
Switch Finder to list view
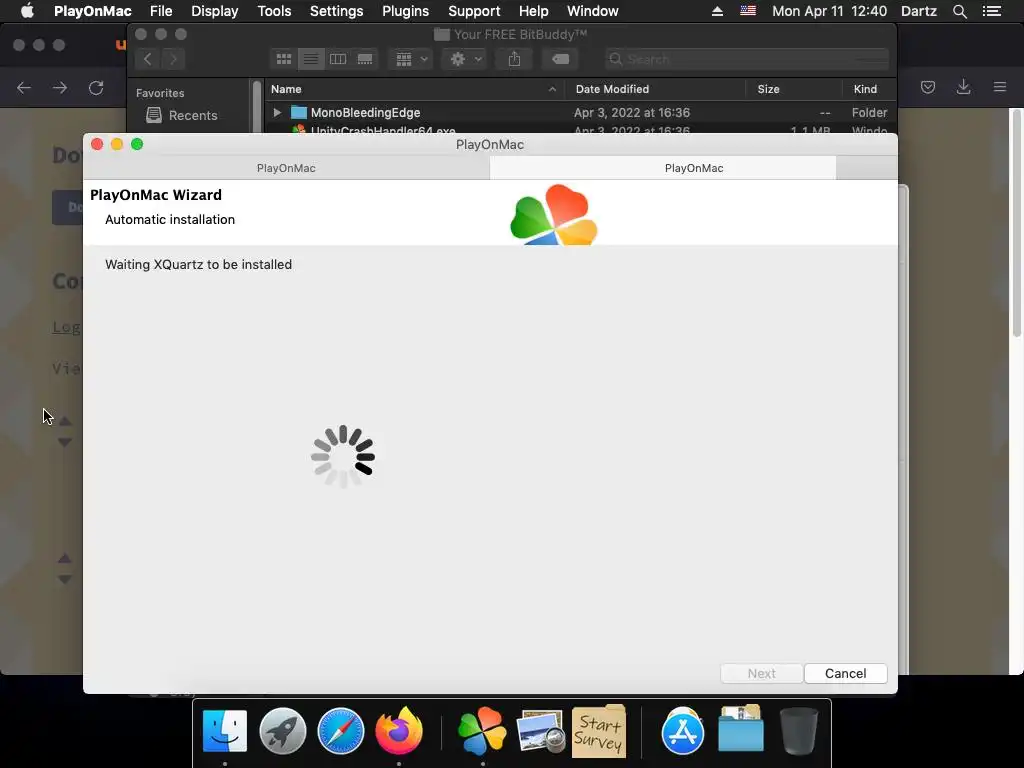311,59
